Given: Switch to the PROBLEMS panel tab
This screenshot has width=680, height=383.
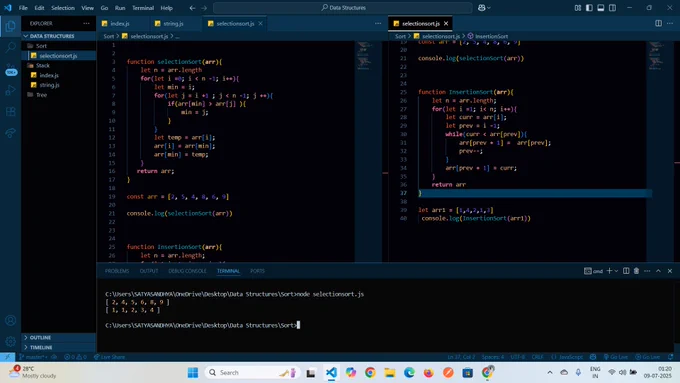Looking at the screenshot, I should [x=117, y=271].
